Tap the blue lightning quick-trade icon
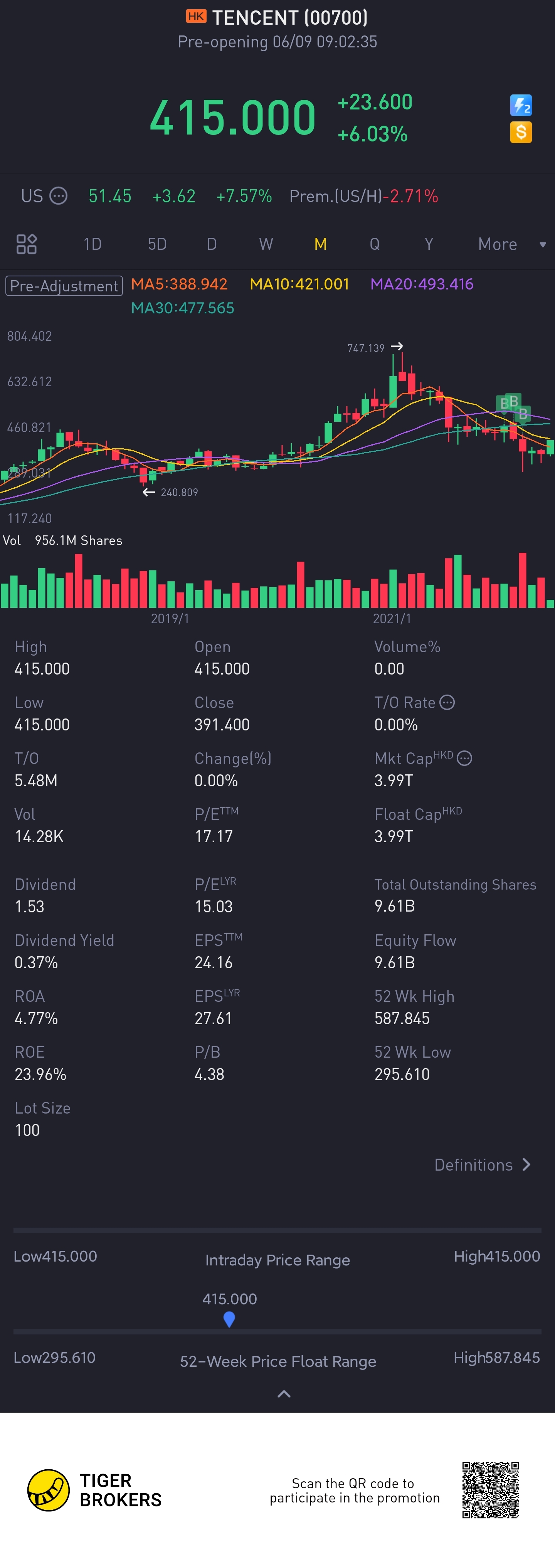Image resolution: width=555 pixels, height=1568 pixels. (520, 105)
